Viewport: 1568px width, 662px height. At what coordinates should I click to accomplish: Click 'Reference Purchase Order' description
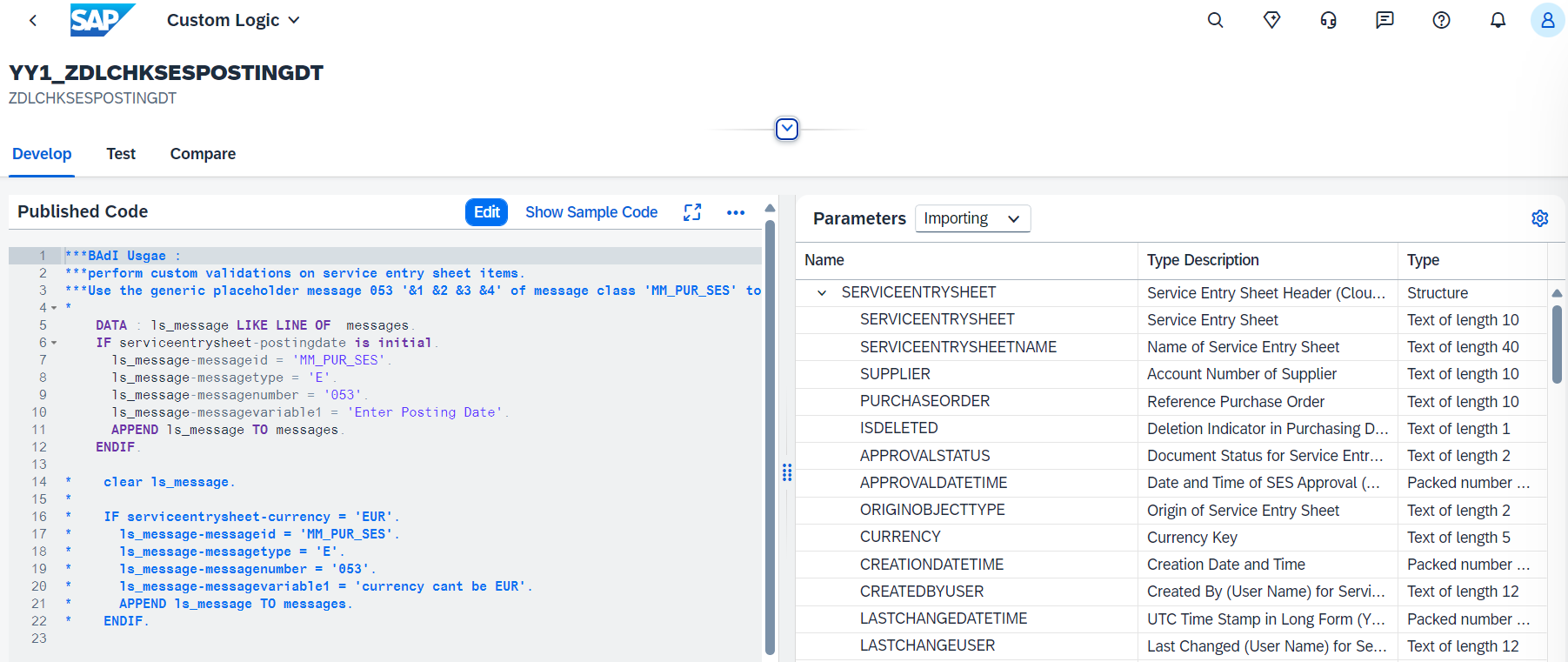pos(1236,402)
